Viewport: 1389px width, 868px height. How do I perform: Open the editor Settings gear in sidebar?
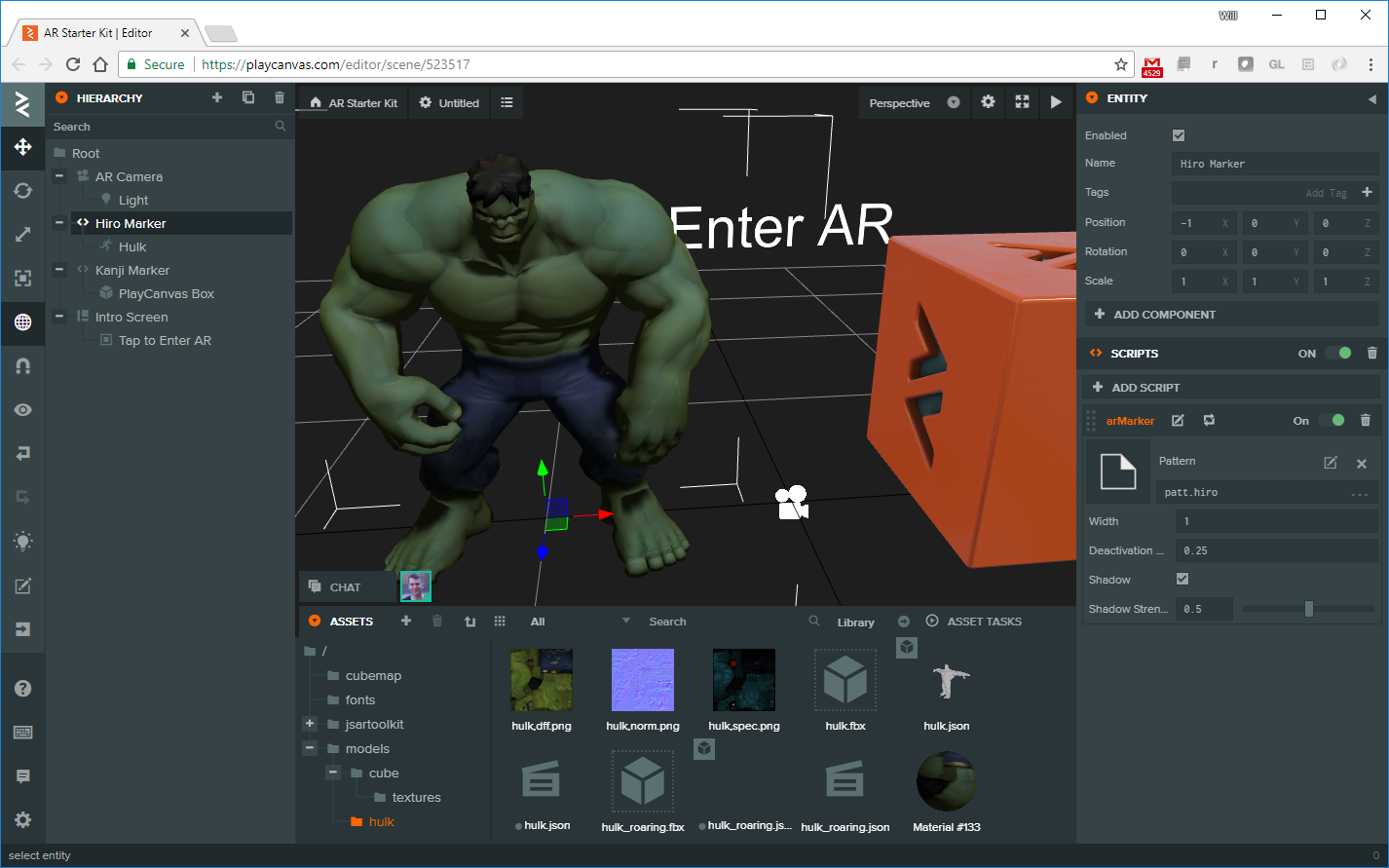tap(22, 820)
